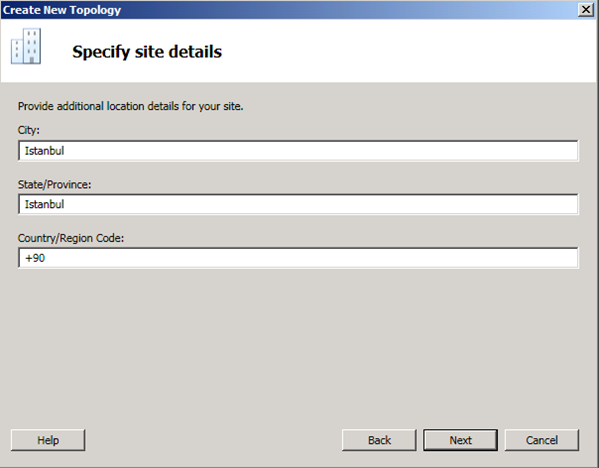
Task: Click the location details instruction text
Action: (130, 106)
